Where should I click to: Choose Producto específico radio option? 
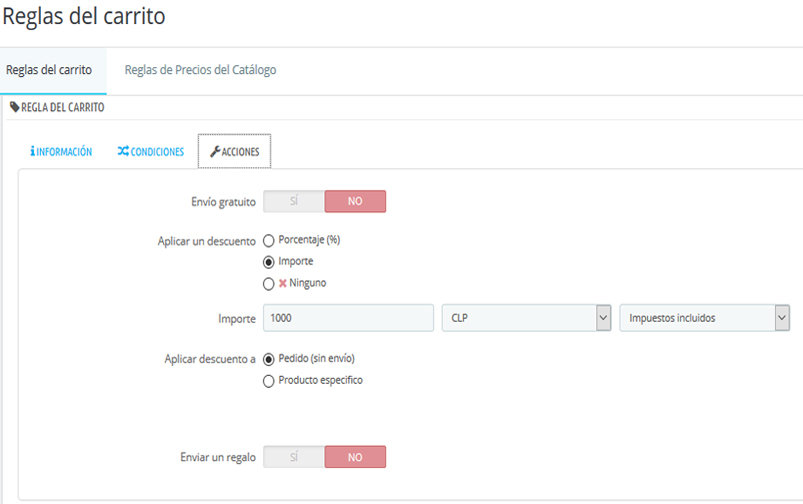pos(268,380)
